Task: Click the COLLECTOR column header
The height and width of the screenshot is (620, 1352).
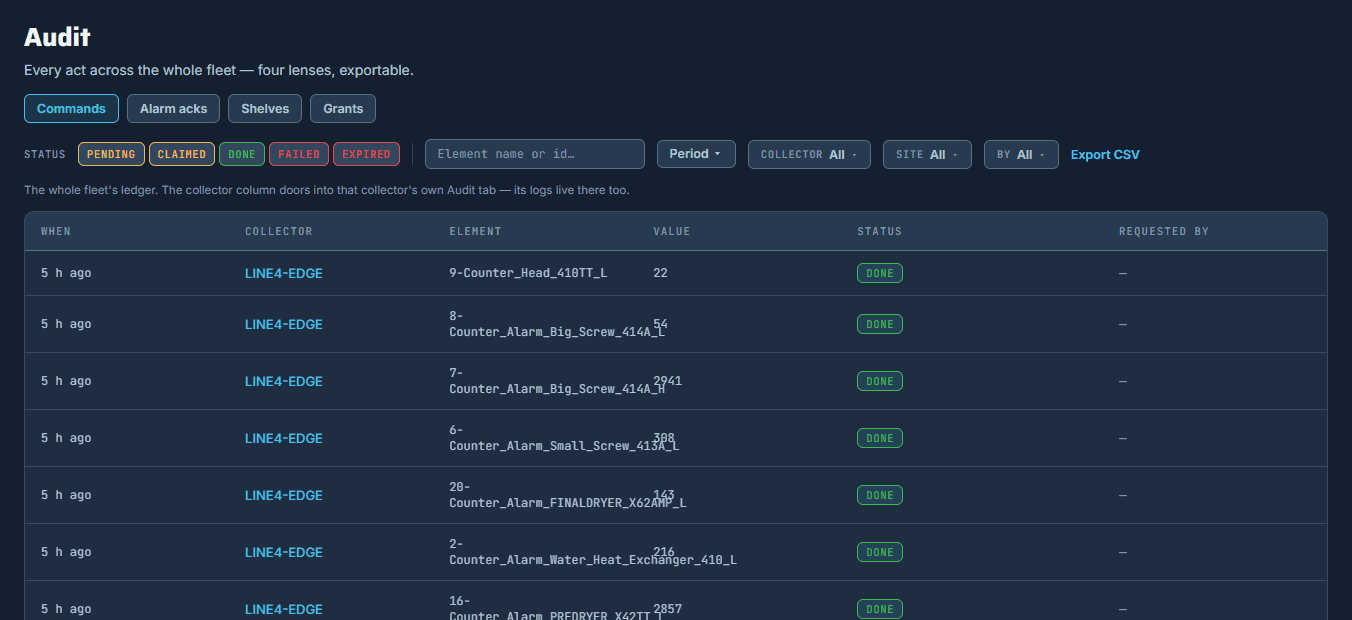Action: 279,231
